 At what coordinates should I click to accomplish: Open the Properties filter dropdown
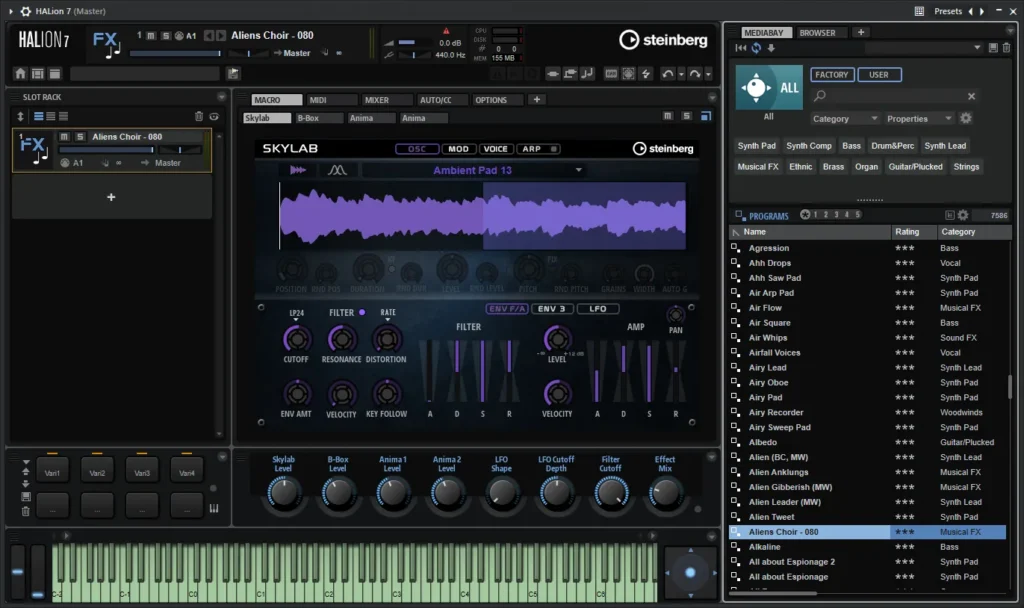pos(920,118)
